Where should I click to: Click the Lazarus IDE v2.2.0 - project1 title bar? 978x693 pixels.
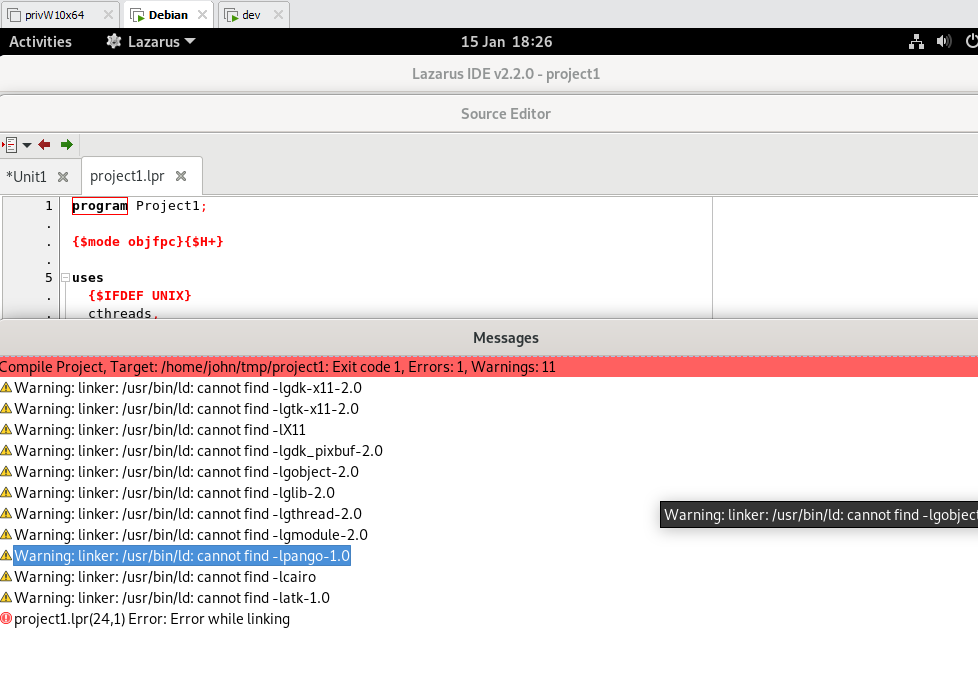tap(489, 74)
